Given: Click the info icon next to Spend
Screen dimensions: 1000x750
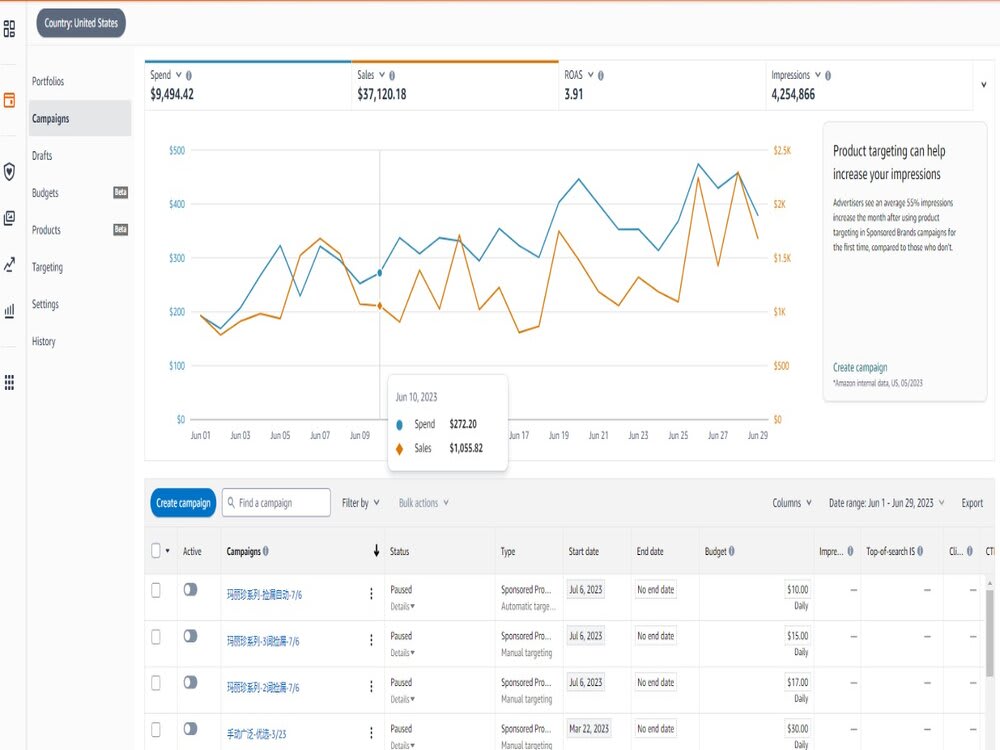Looking at the screenshot, I should pos(189,75).
